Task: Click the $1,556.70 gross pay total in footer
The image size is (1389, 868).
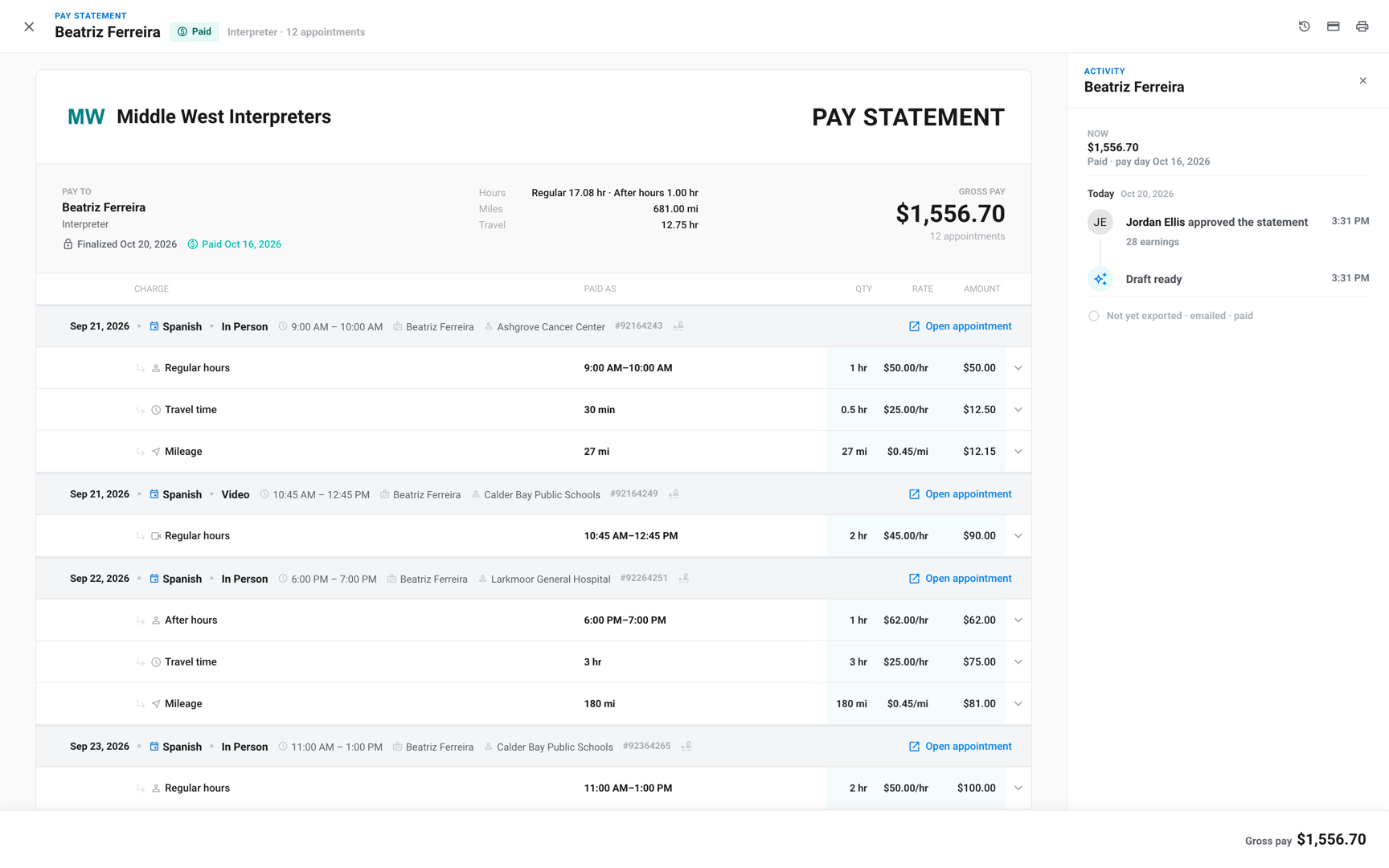Action: (x=1331, y=839)
